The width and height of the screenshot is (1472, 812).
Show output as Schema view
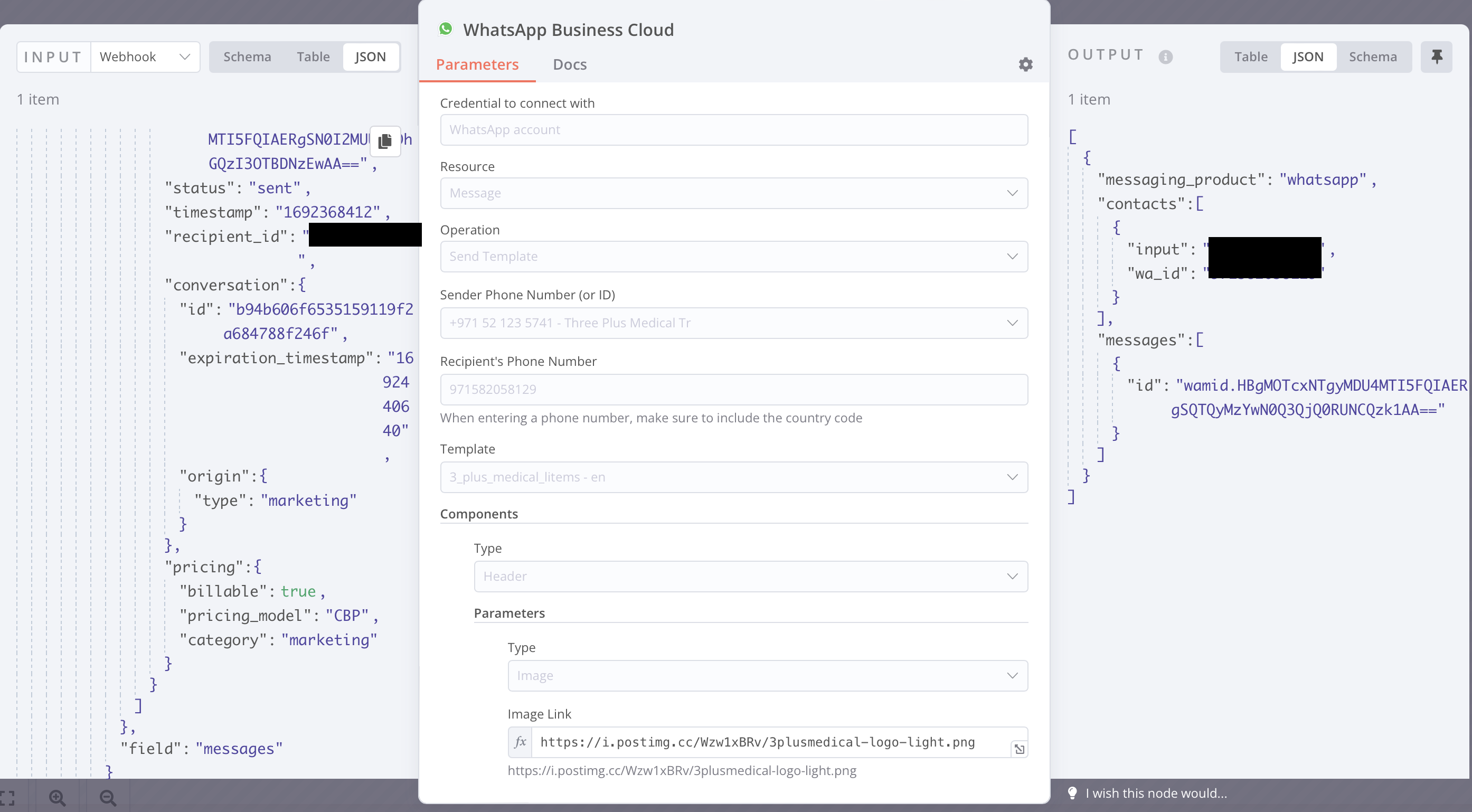tap(1373, 56)
